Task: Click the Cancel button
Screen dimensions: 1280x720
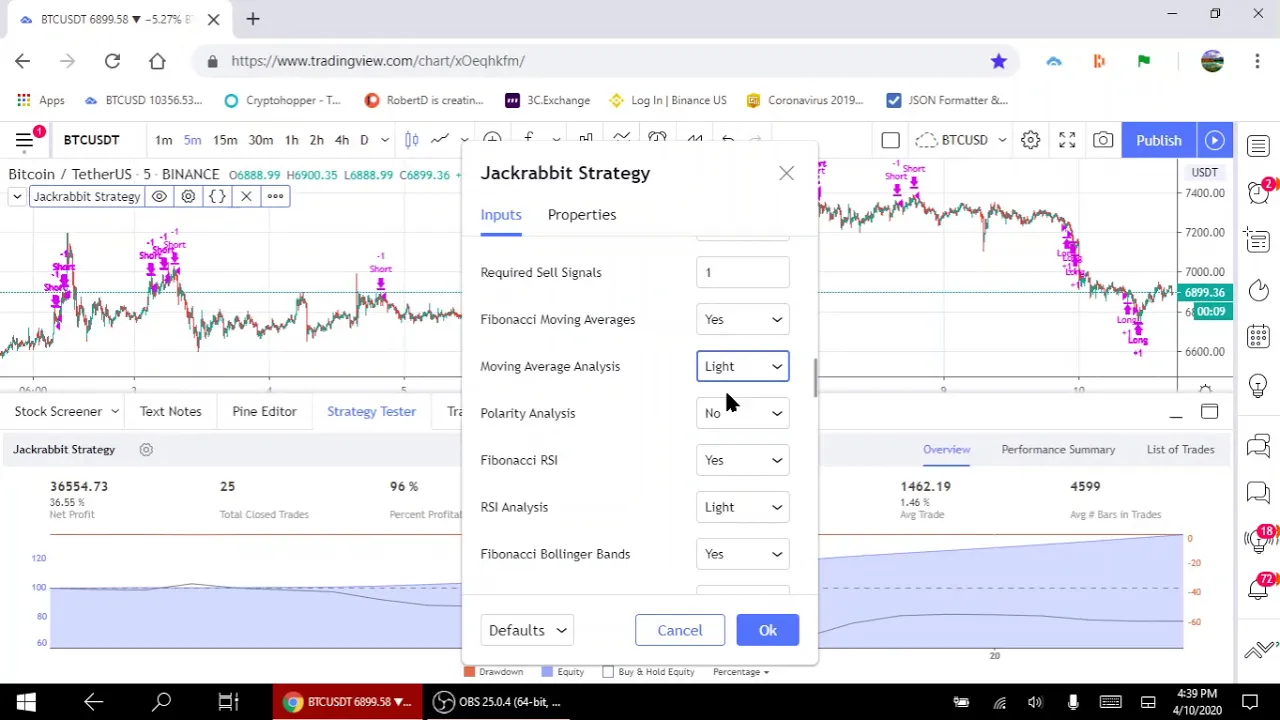Action: click(680, 630)
